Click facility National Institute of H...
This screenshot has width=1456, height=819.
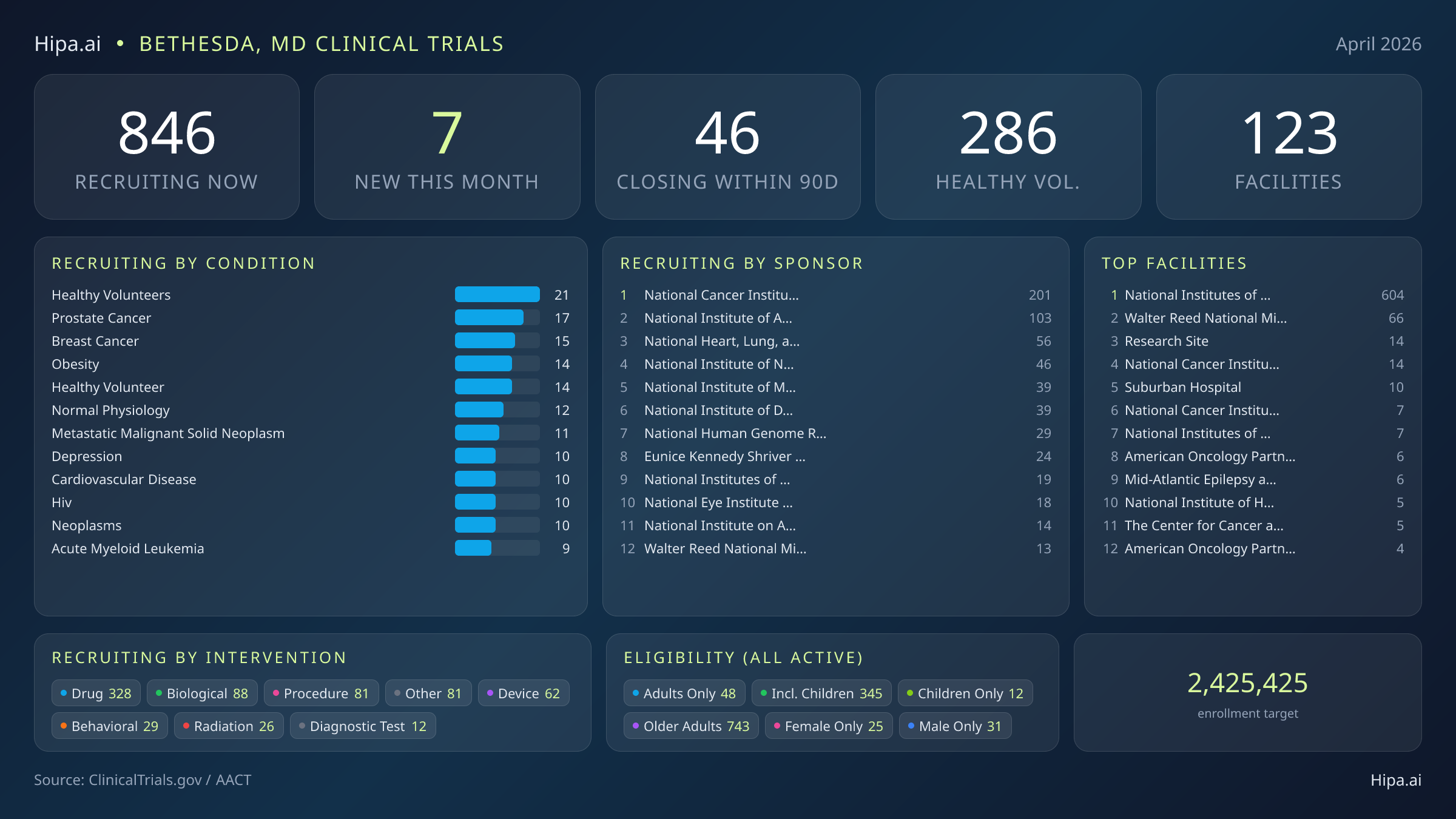1253,502
